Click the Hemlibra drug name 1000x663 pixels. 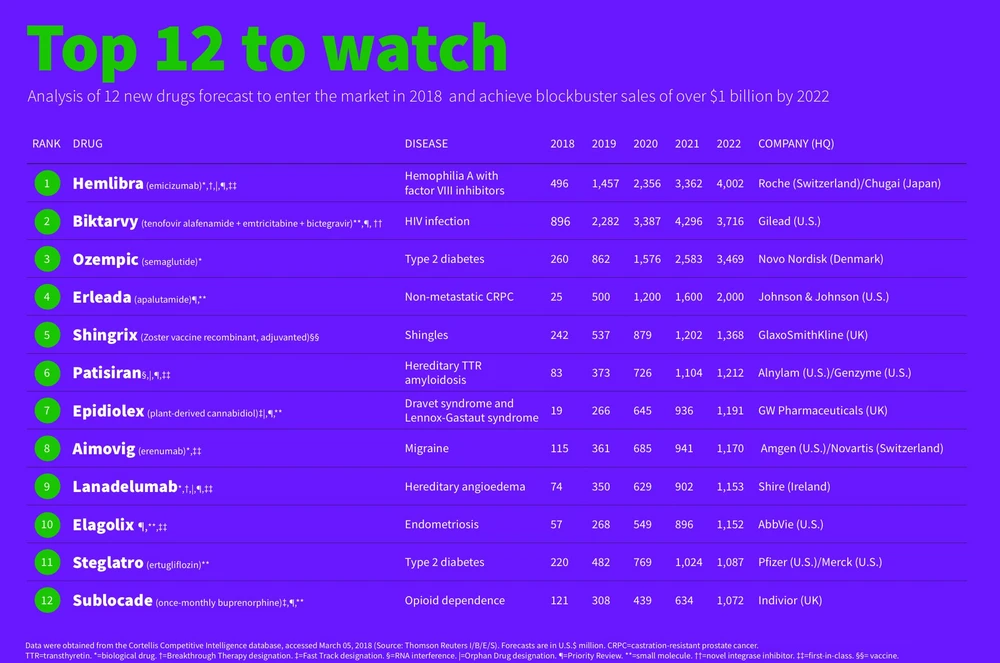108,183
